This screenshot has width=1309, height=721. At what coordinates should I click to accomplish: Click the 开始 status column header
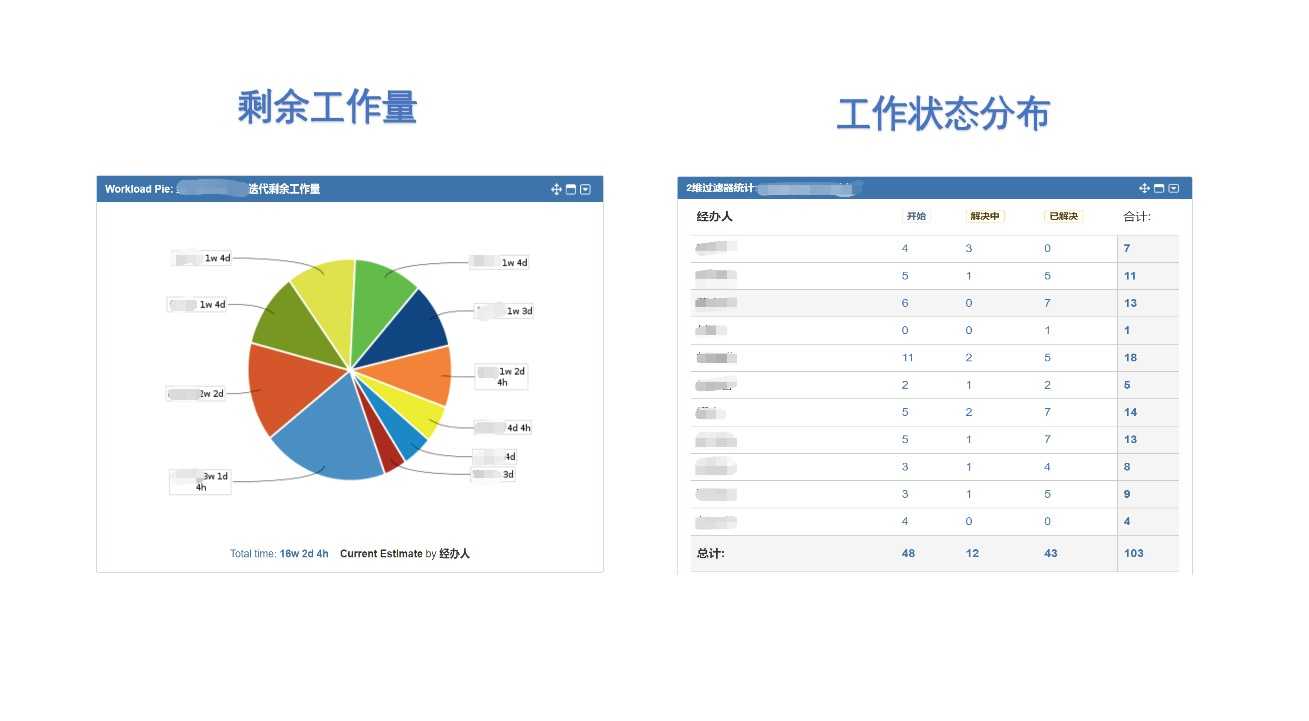[x=916, y=216]
